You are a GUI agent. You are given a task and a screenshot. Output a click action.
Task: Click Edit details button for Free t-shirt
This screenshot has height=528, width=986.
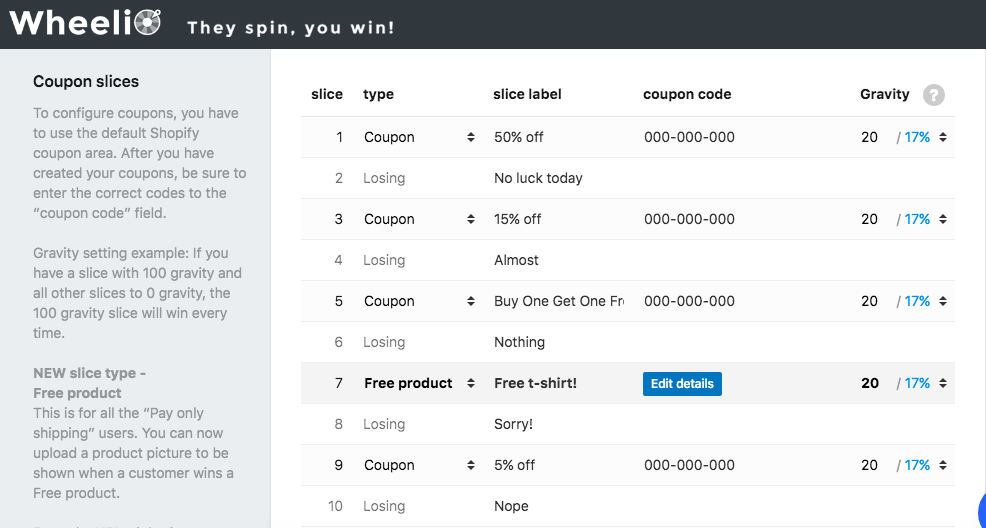pos(682,384)
